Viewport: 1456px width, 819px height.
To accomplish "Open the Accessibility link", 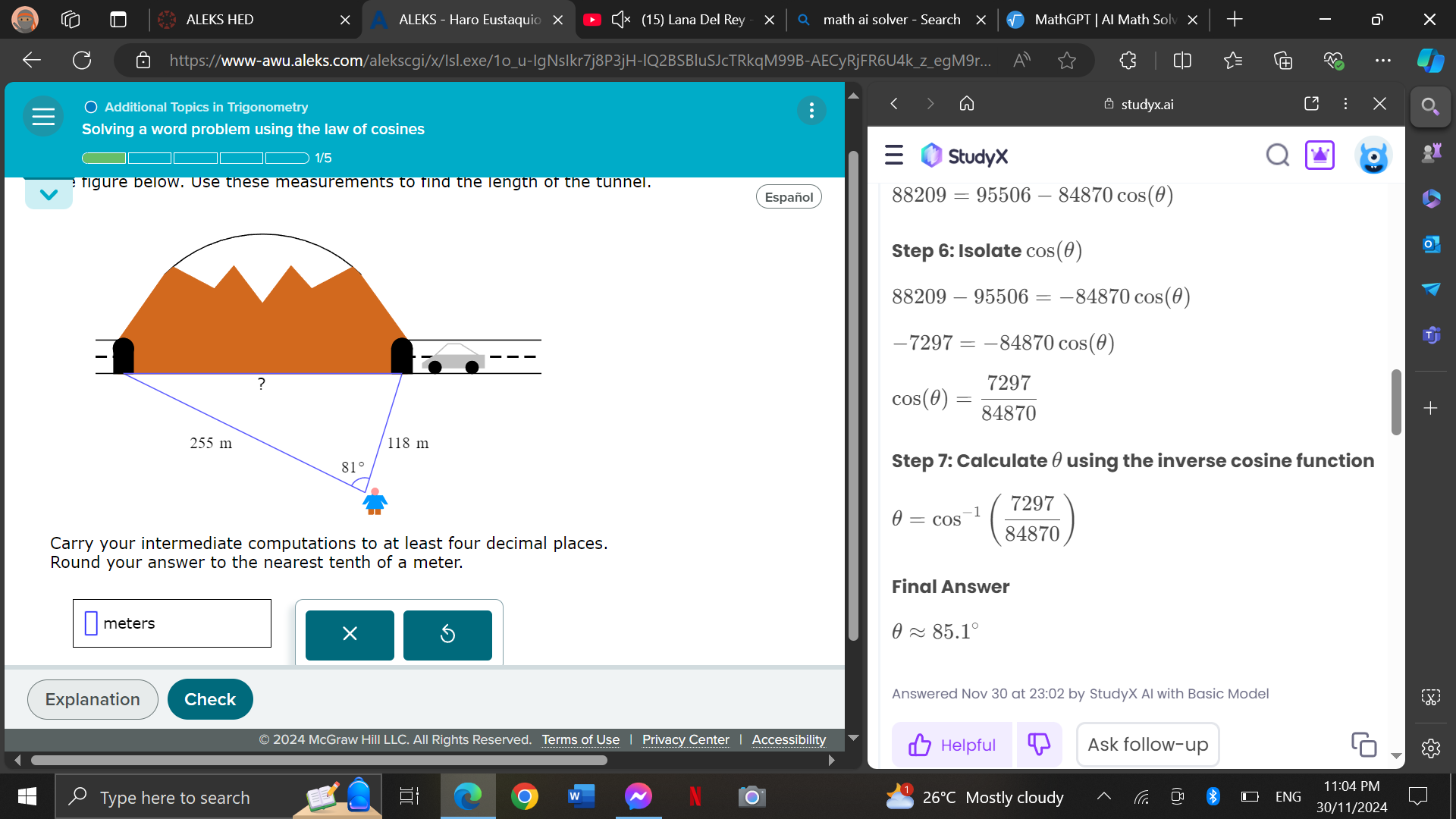I will 789,739.
